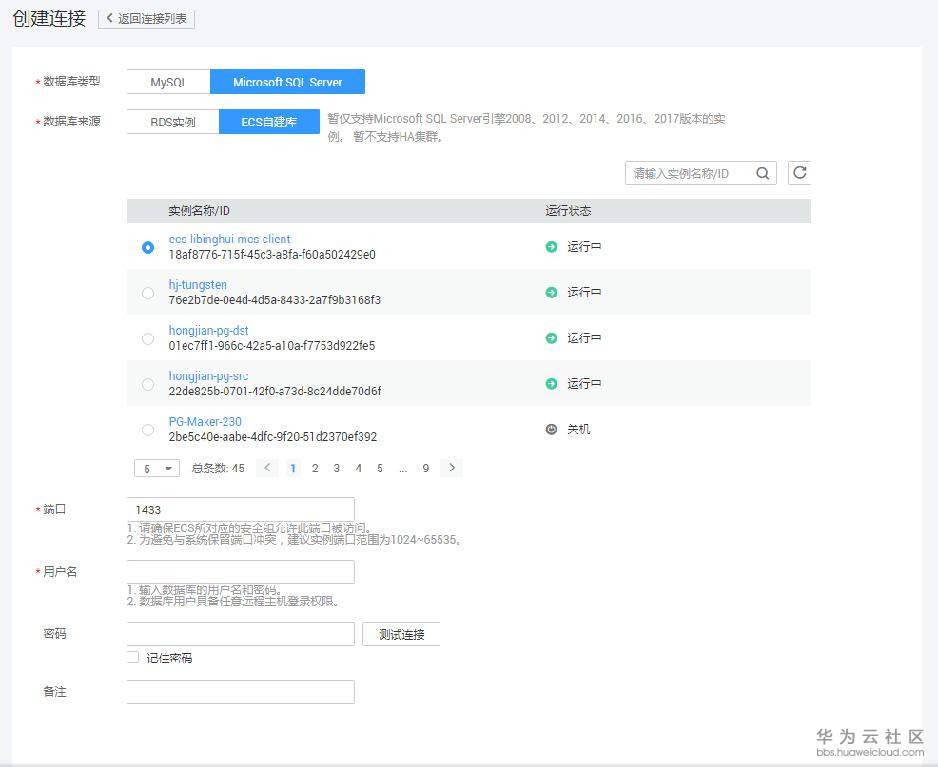This screenshot has height=767, width=938.
Task: Select the ecs-libinghui-mcs-client radio button
Action: click(148, 247)
